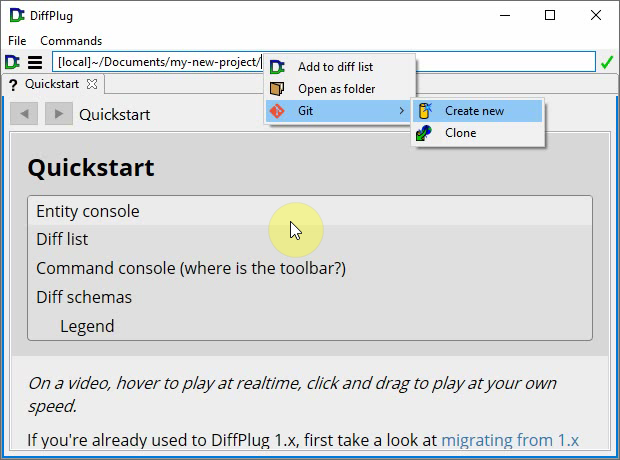Expand the Git submenu arrow
The height and width of the screenshot is (460, 620).
402,111
